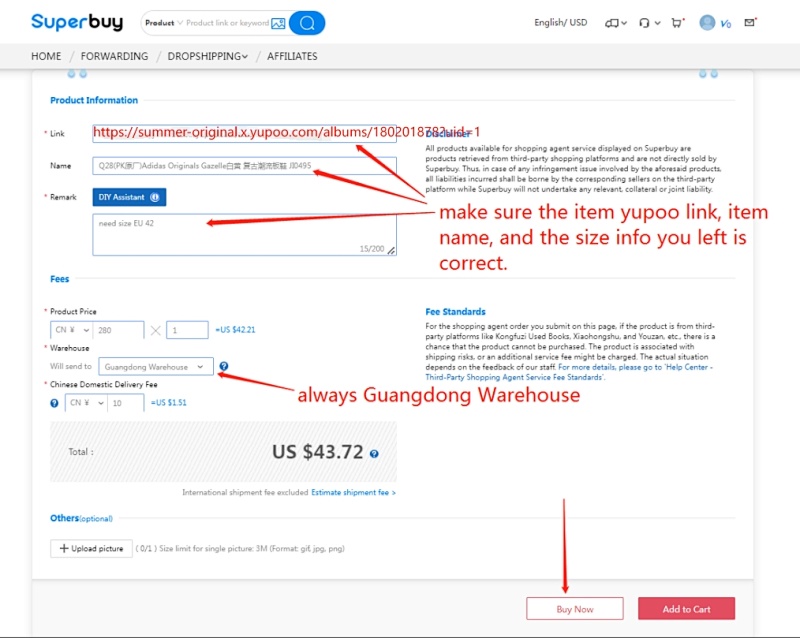Image resolution: width=800 pixels, height=638 pixels.
Task: Open the messages envelope icon
Action: click(x=749, y=22)
